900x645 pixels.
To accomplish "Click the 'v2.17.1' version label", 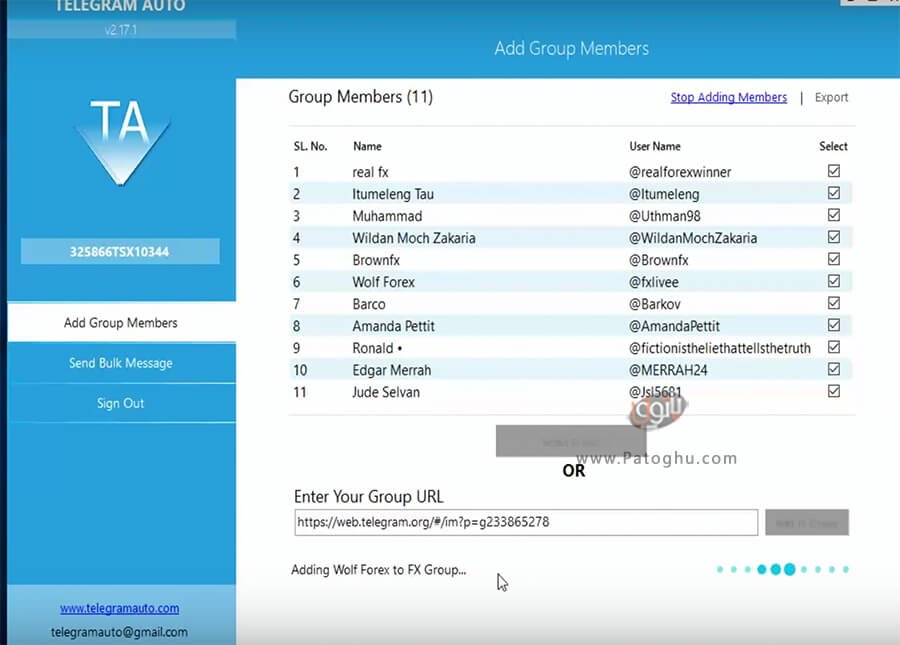I will pyautogui.click(x=121, y=30).
